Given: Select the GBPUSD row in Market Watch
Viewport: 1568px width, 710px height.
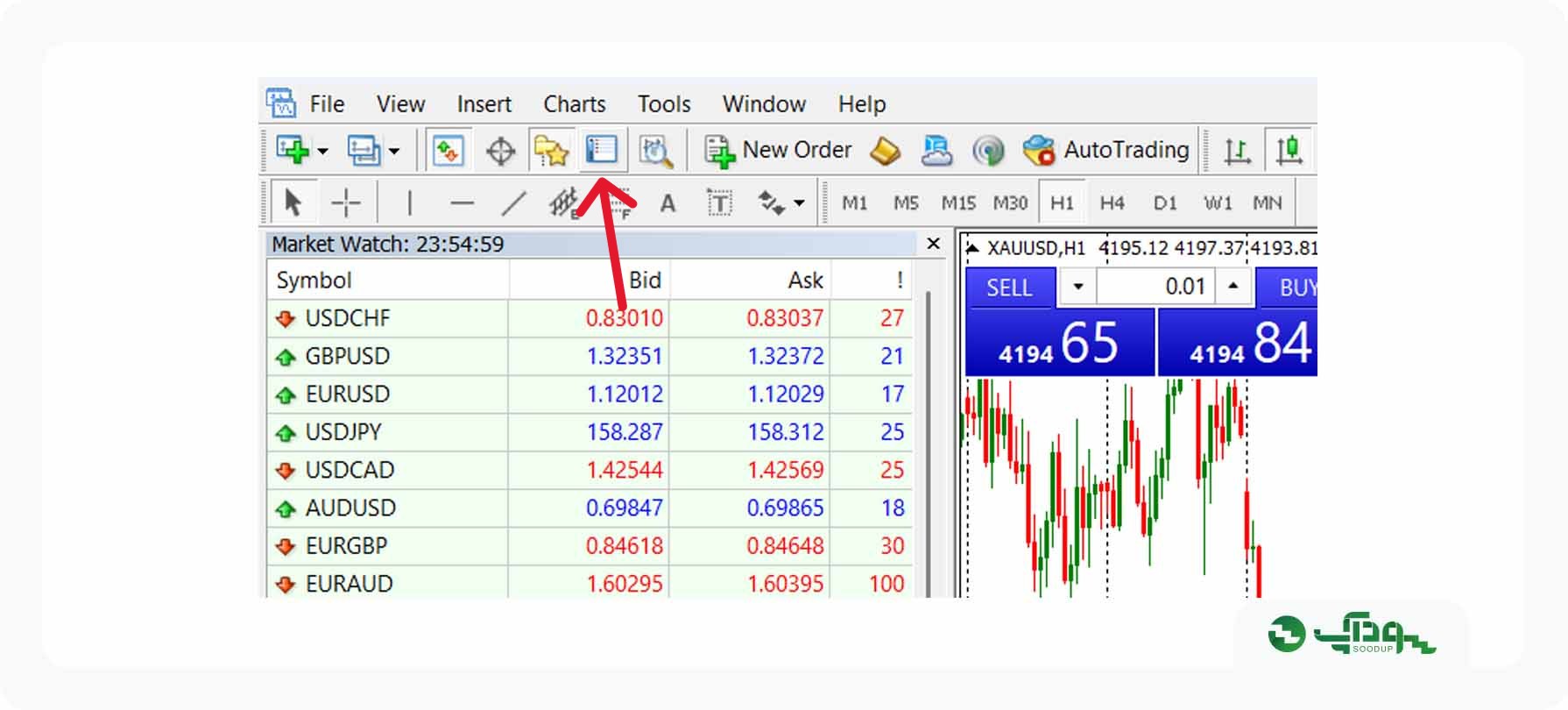Looking at the screenshot, I should [x=590, y=357].
